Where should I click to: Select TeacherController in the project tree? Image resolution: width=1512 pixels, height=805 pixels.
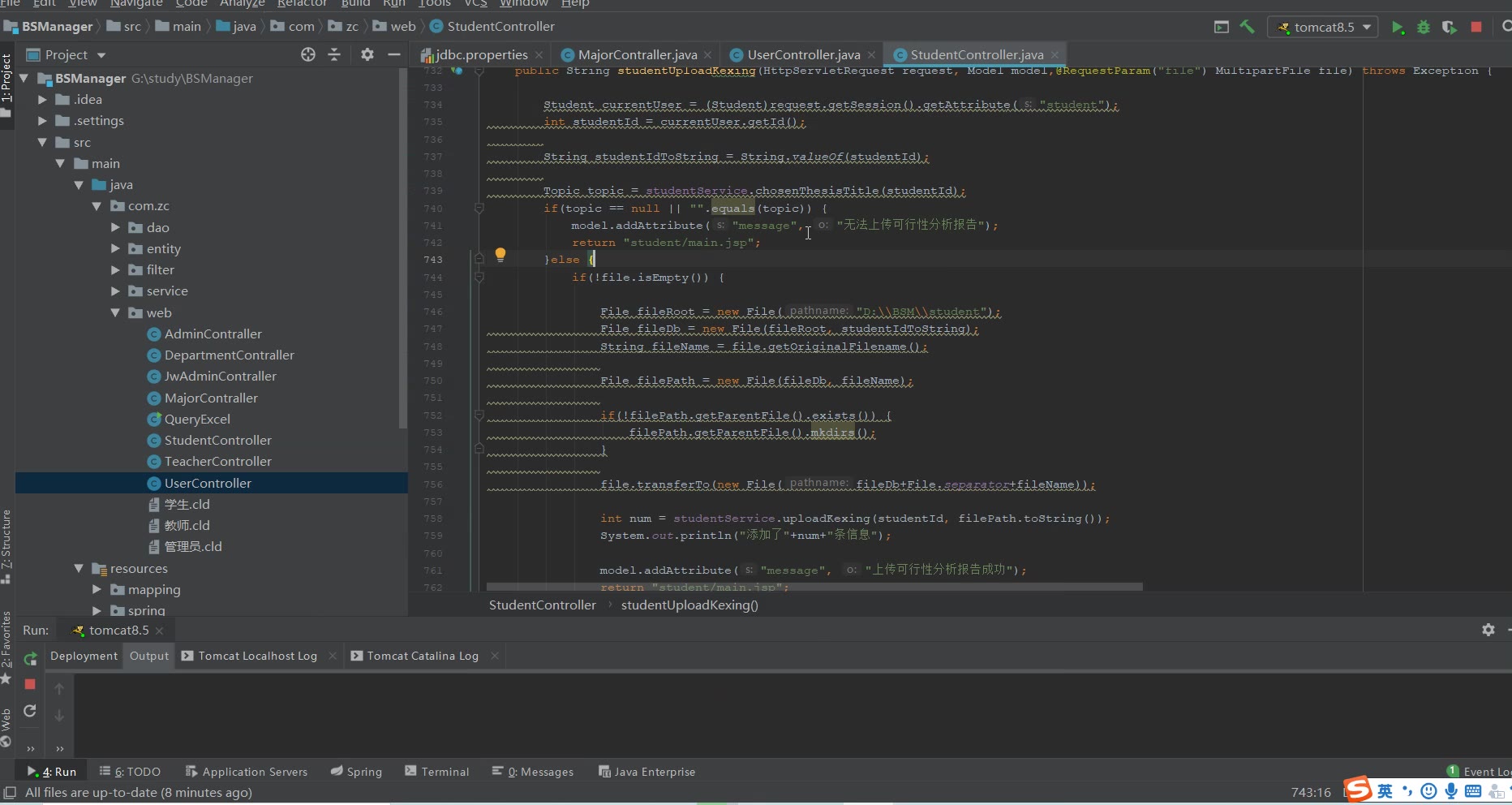click(217, 462)
